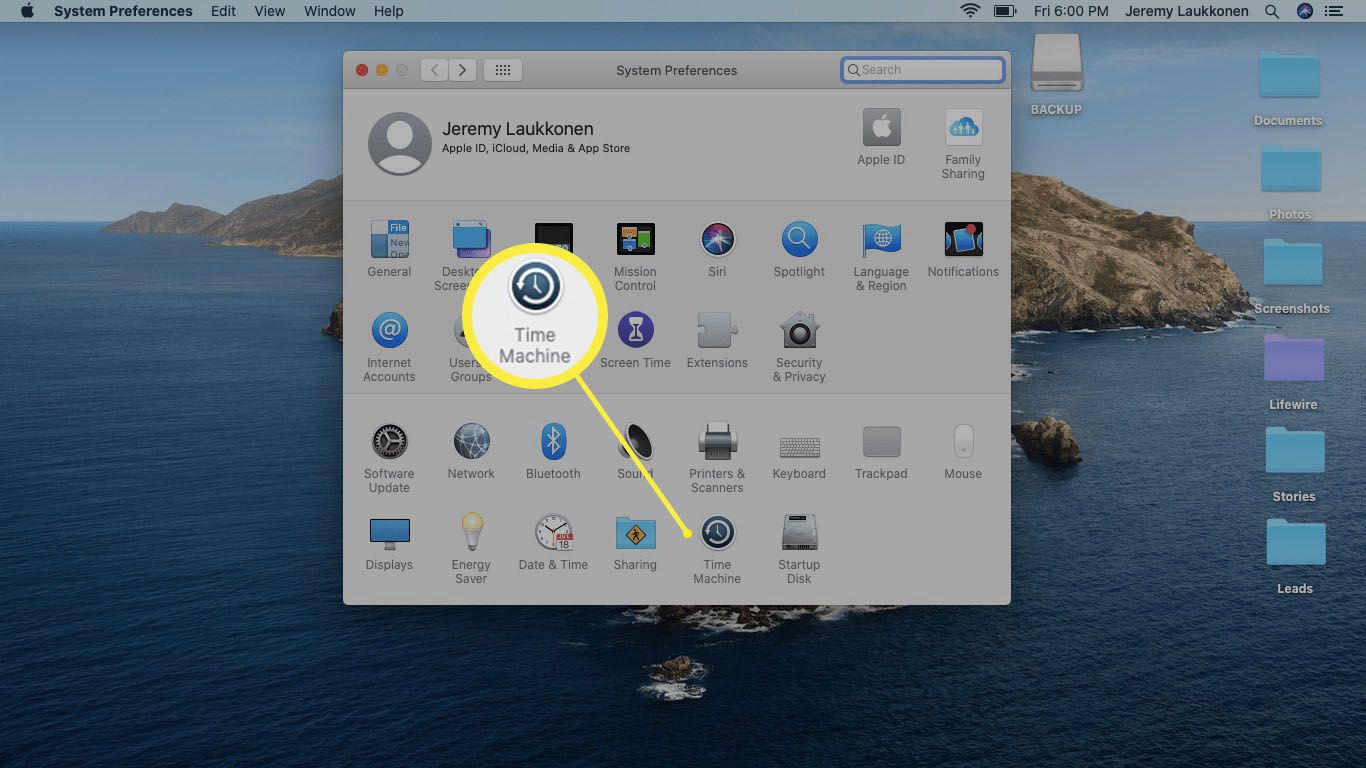
Task: Go back with the left arrow button
Action: [x=434, y=70]
